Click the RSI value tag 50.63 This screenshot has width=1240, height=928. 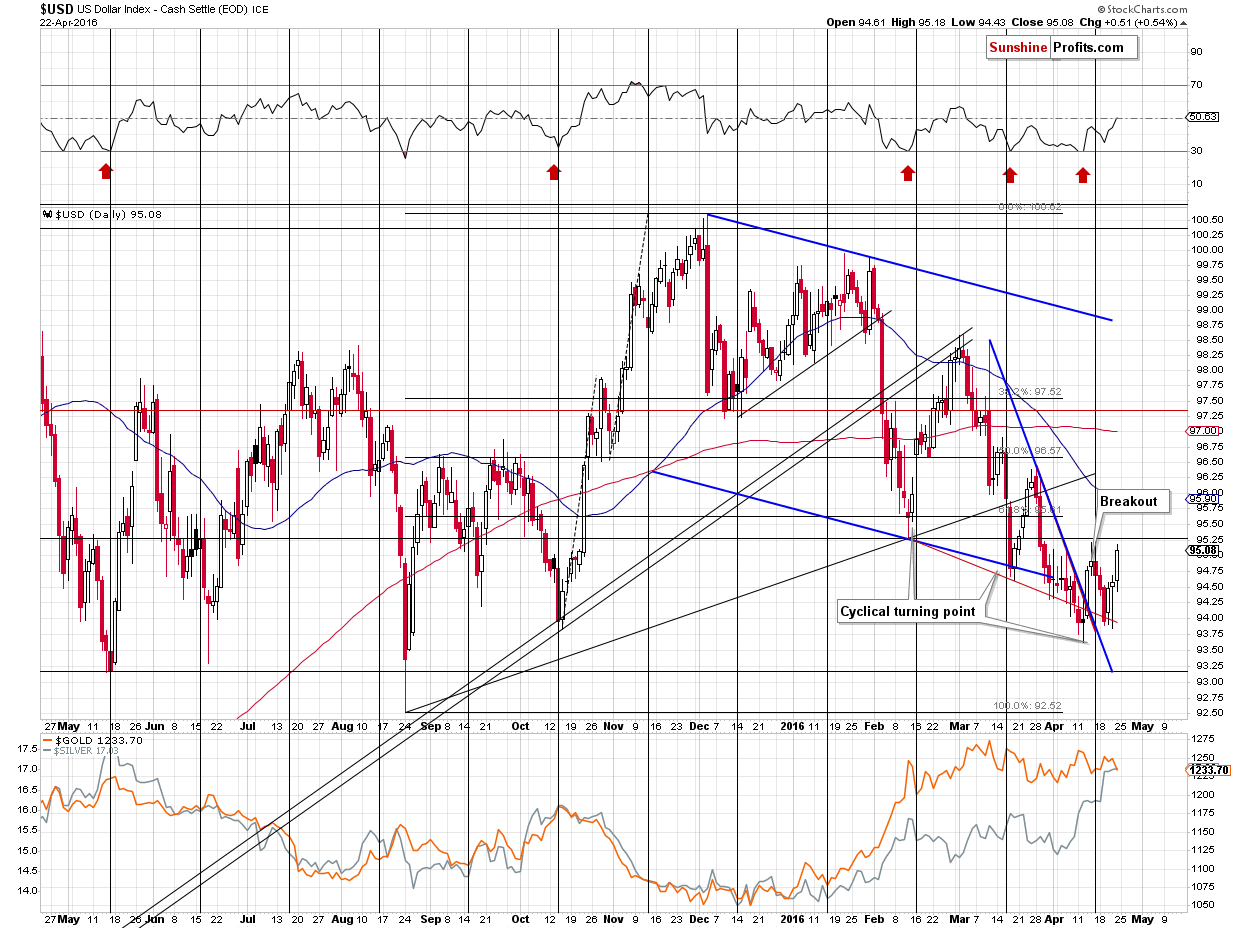[1201, 118]
